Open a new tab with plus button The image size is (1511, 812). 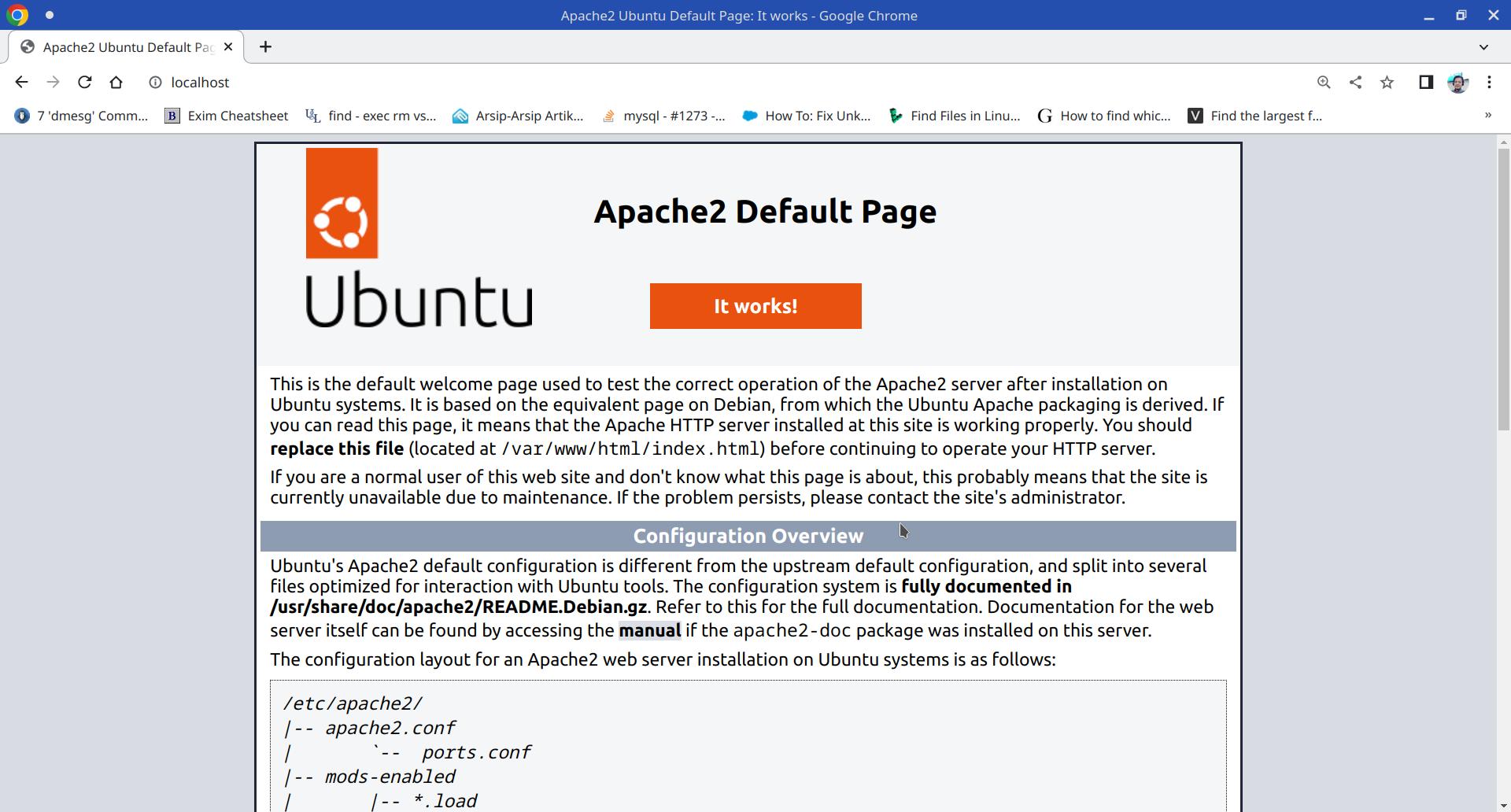tap(265, 47)
